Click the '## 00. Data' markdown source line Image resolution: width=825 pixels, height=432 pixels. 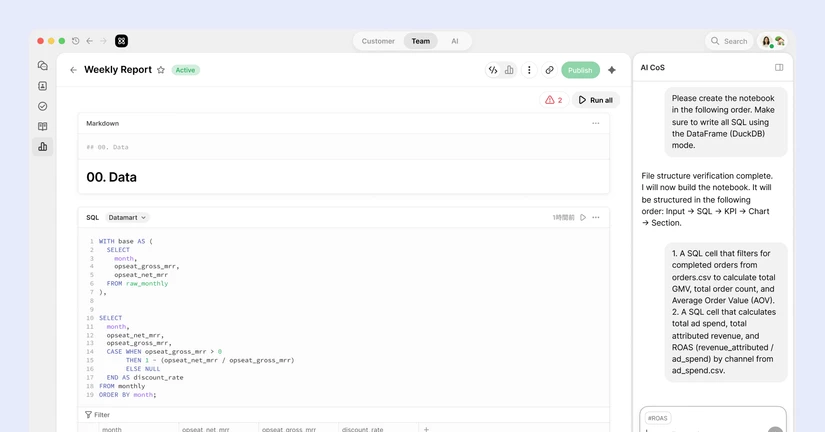point(107,147)
